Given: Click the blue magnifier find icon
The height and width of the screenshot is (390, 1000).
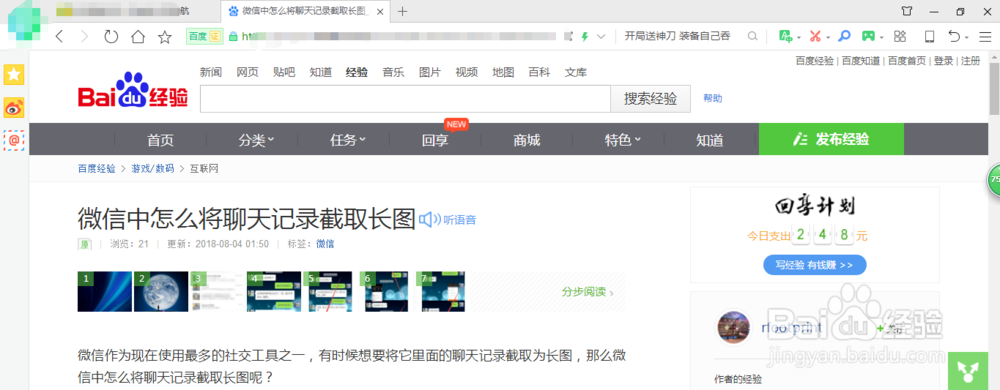Looking at the screenshot, I should pyautogui.click(x=844, y=36).
